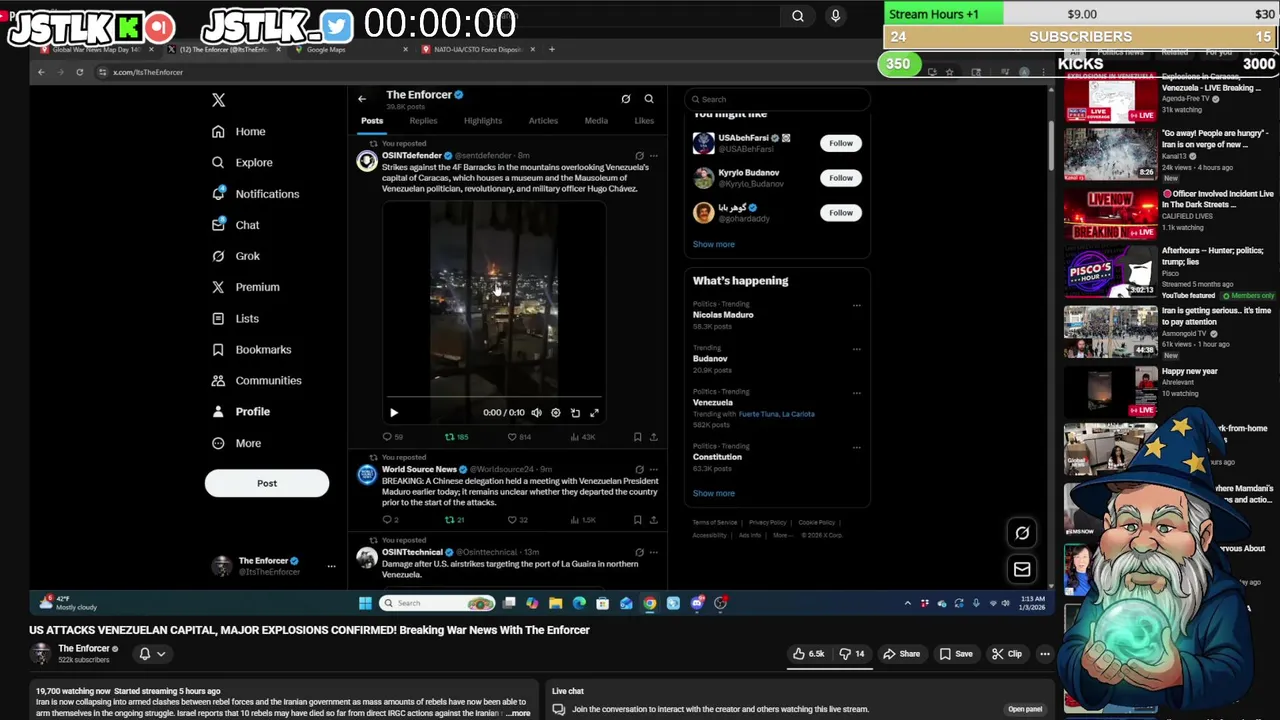The height and width of the screenshot is (720, 1280).
Task: Open Discord icon on the taskbar
Action: click(697, 603)
